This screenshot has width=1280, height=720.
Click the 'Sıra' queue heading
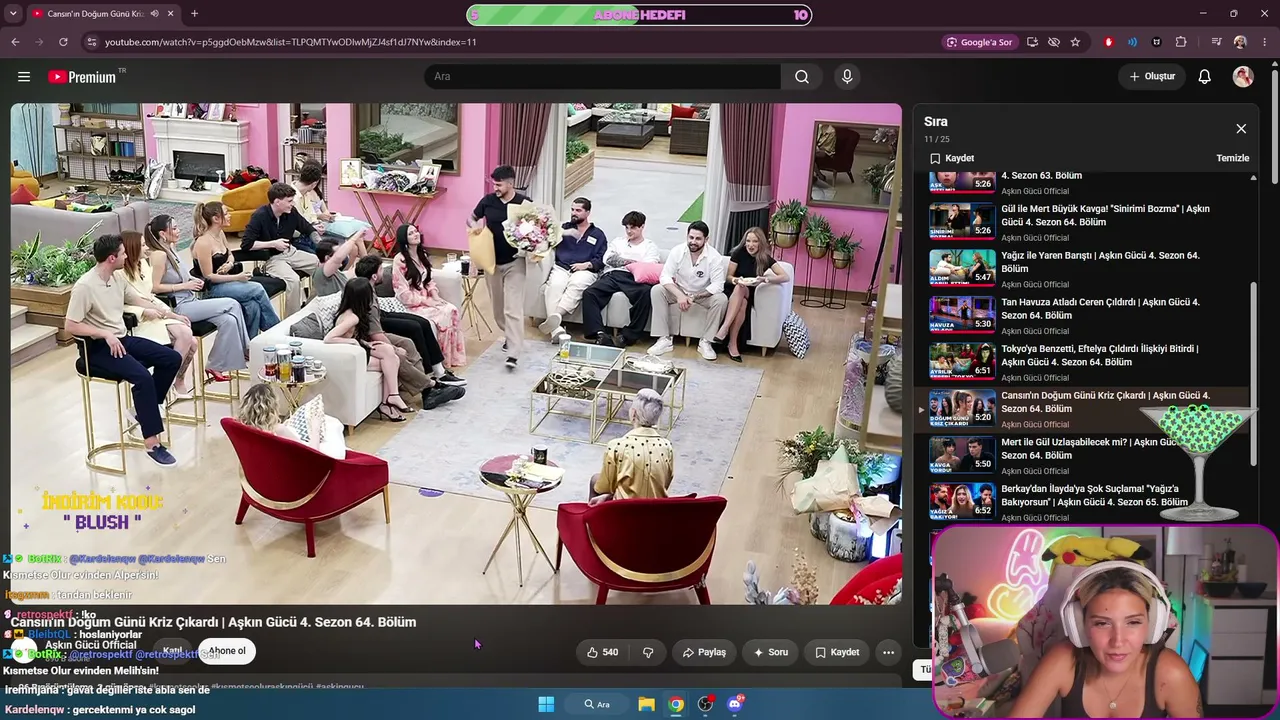936,122
